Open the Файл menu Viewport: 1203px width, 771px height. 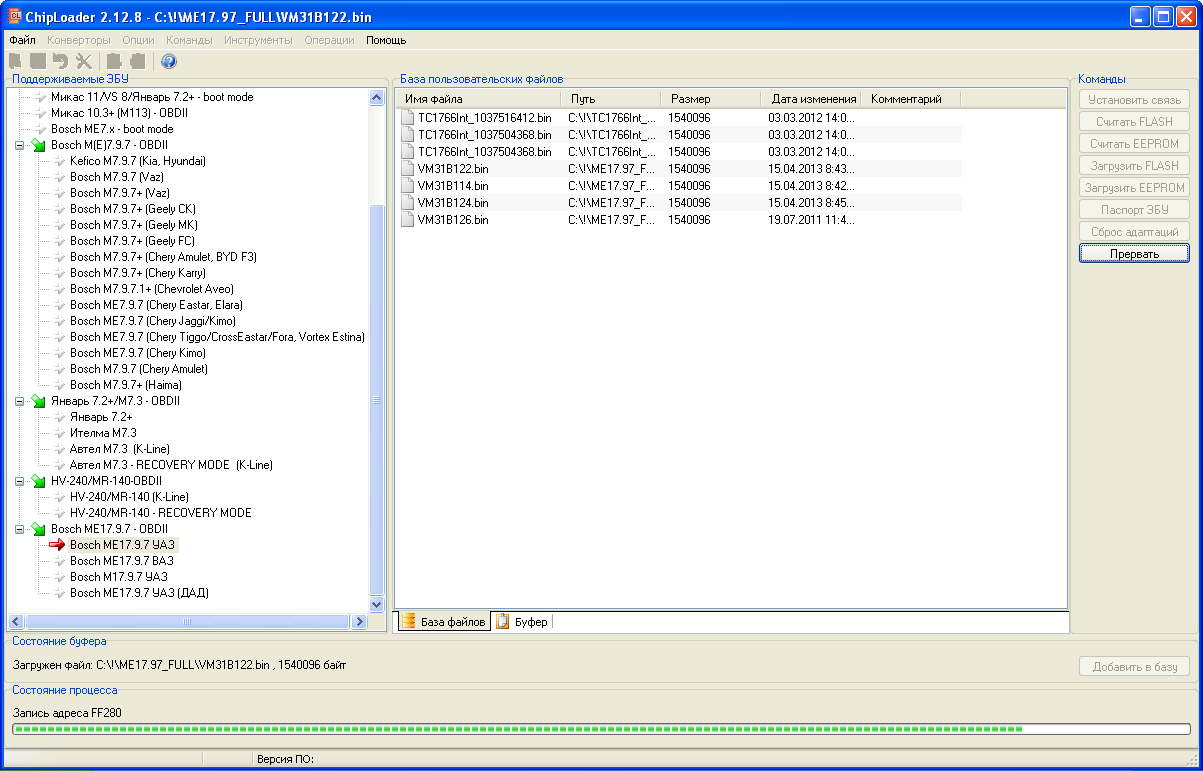[22, 40]
